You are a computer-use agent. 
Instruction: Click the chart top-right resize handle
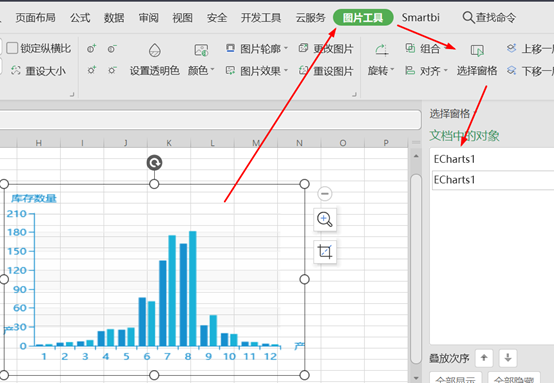point(305,184)
